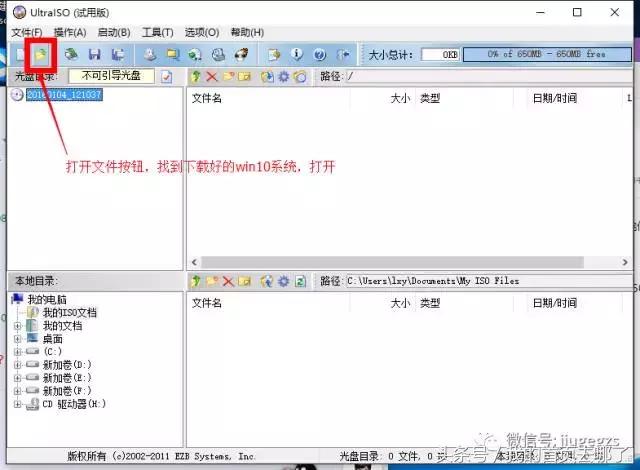640x470 pixels.
Task: Open the 工具(T) menu
Action: (158, 33)
